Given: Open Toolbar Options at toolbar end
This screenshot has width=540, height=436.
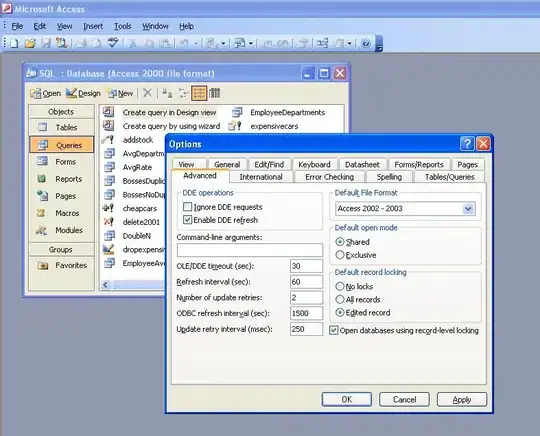Looking at the screenshot, I should click(x=379, y=44).
